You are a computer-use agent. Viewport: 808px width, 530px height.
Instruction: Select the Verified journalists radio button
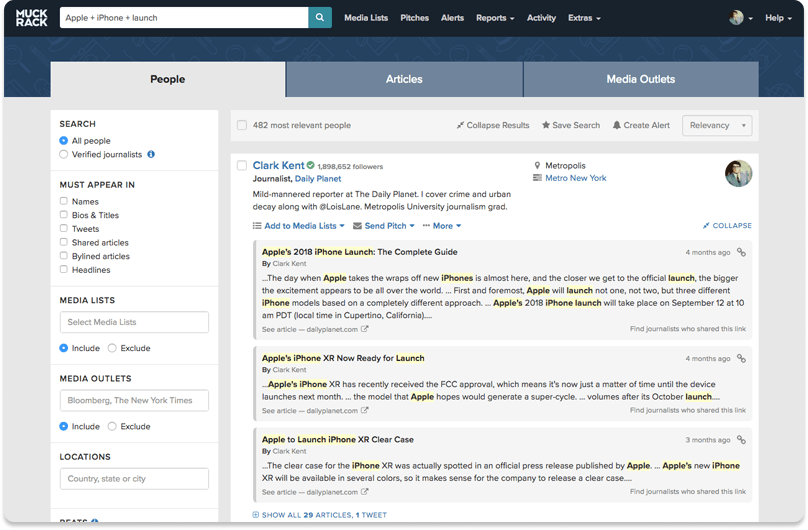[x=64, y=155]
